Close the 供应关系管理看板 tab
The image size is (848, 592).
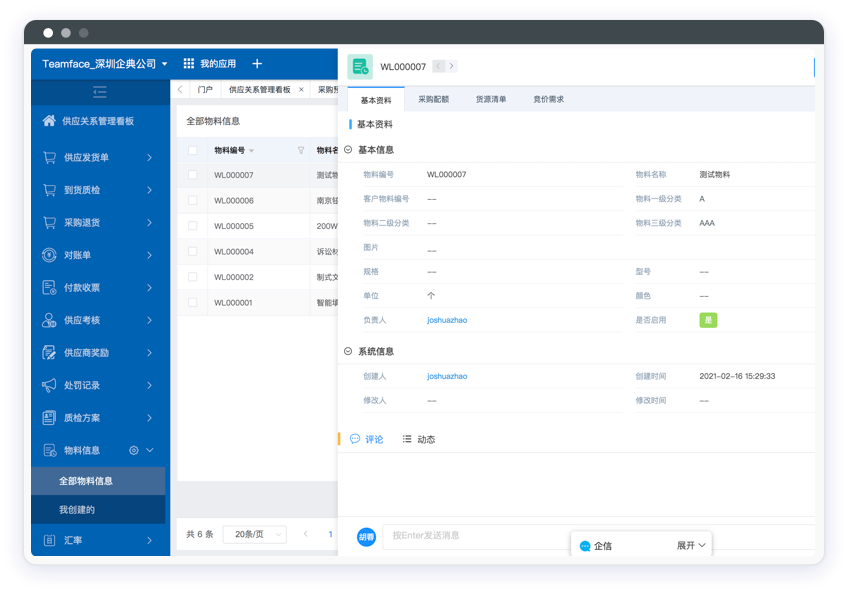301,90
